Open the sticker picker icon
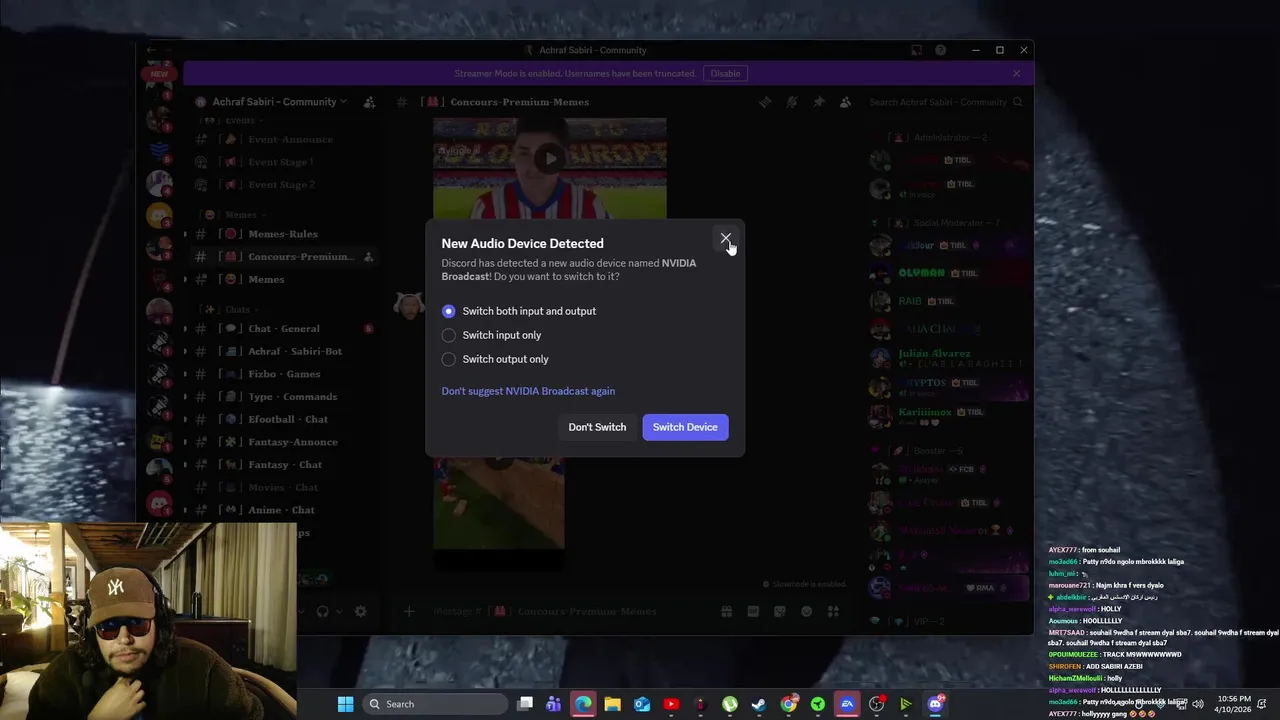 coord(780,611)
